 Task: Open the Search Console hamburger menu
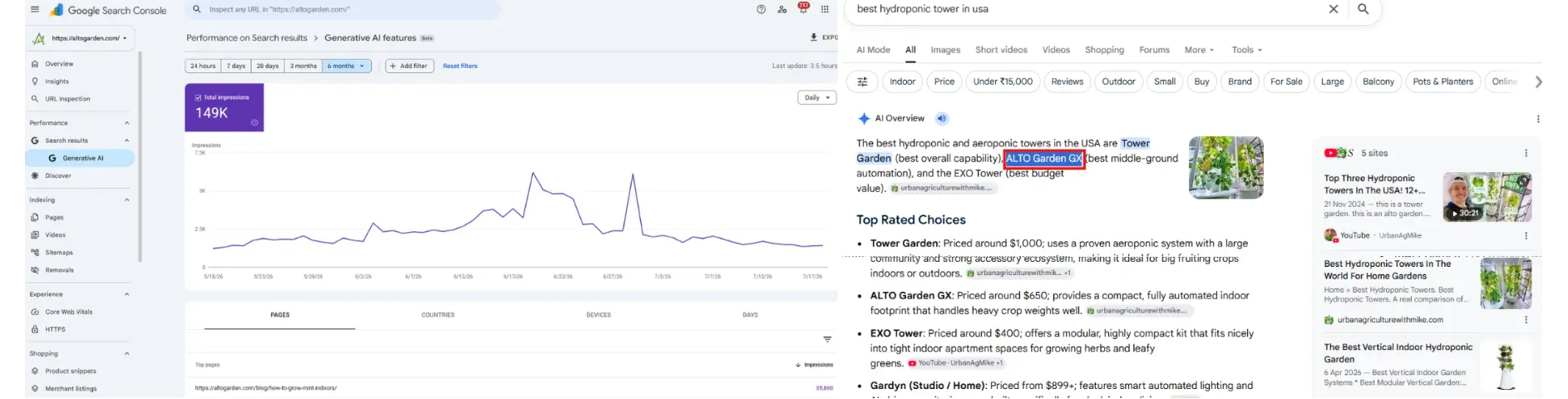34,10
